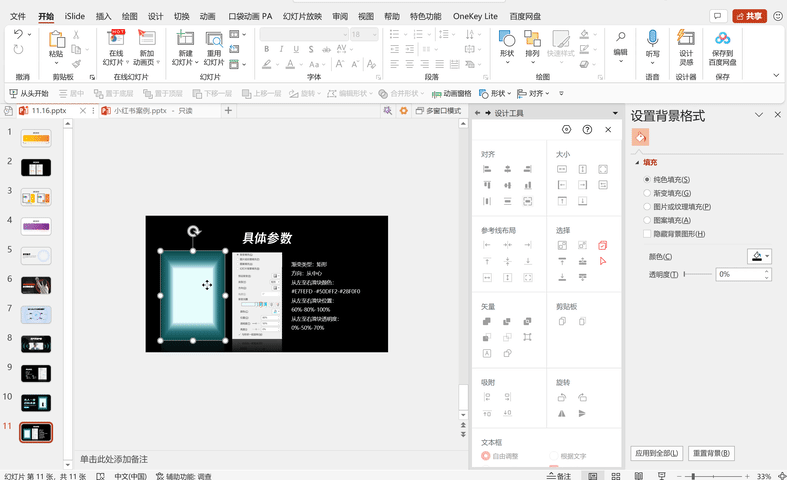Select the 根据文字 text box option

554,456
